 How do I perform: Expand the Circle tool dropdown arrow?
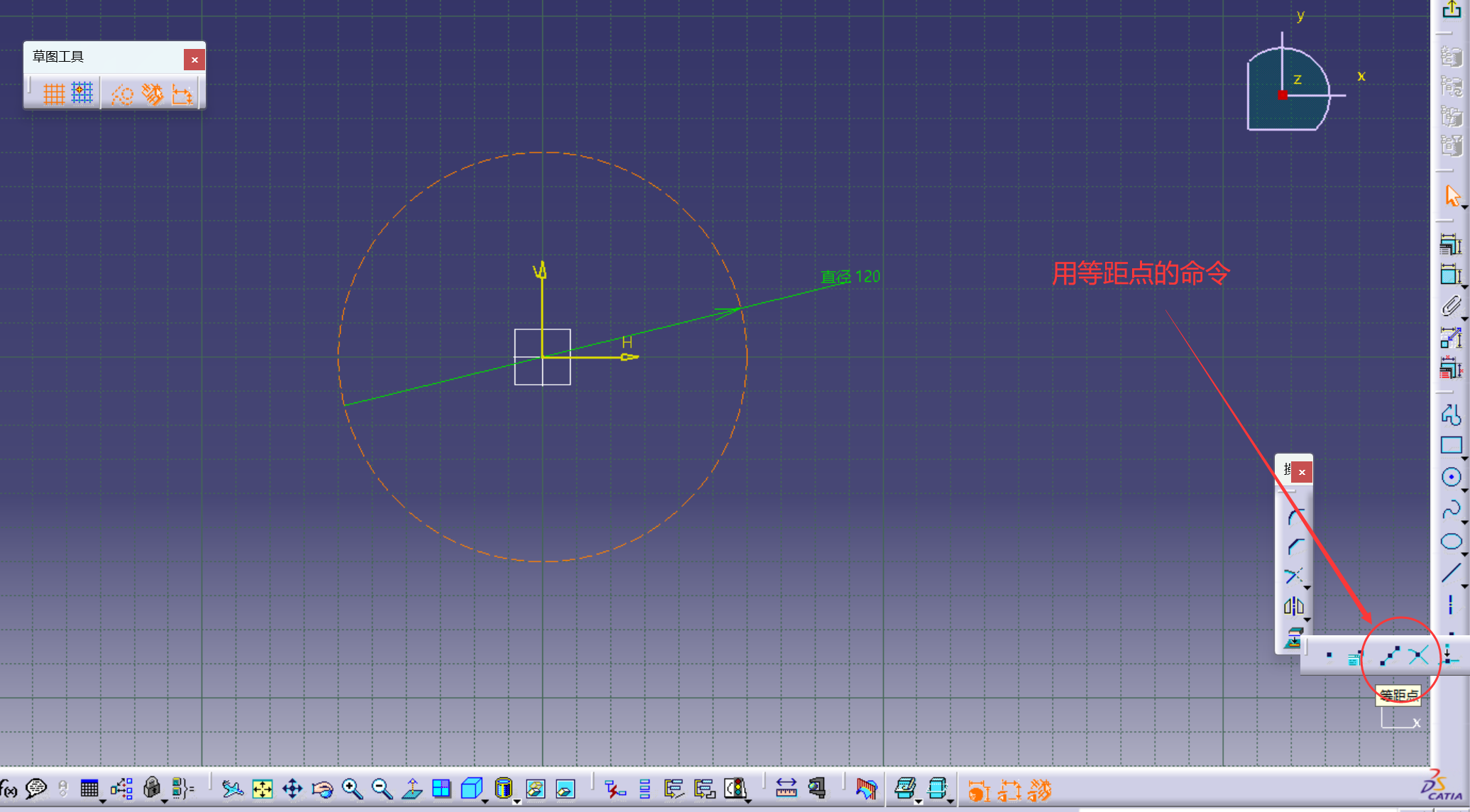tap(1464, 490)
